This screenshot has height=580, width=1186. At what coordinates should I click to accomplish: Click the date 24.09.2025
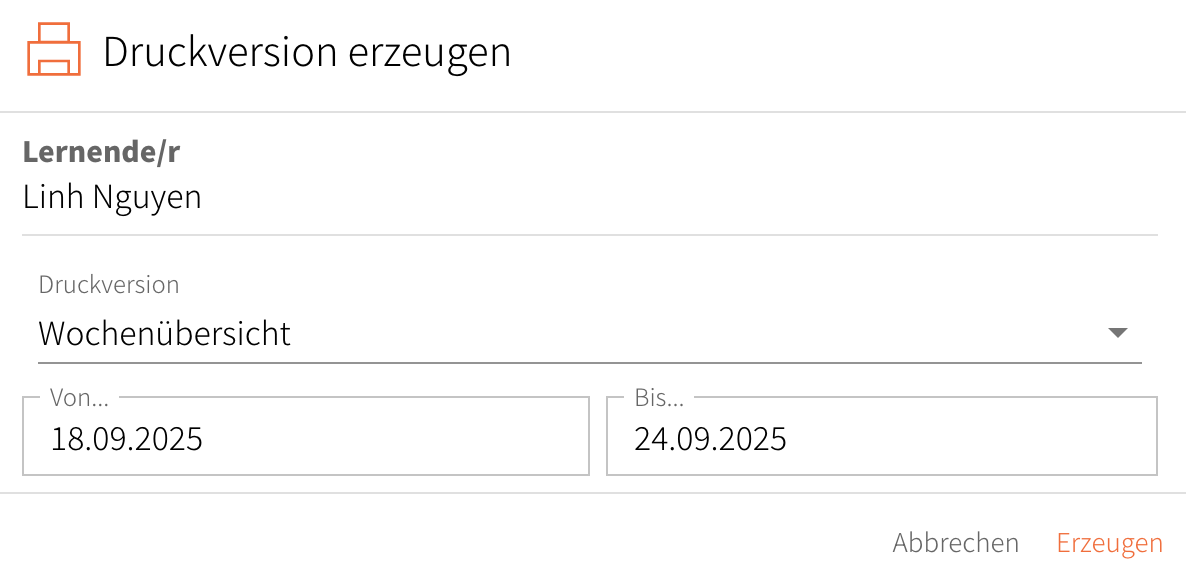tap(710, 438)
